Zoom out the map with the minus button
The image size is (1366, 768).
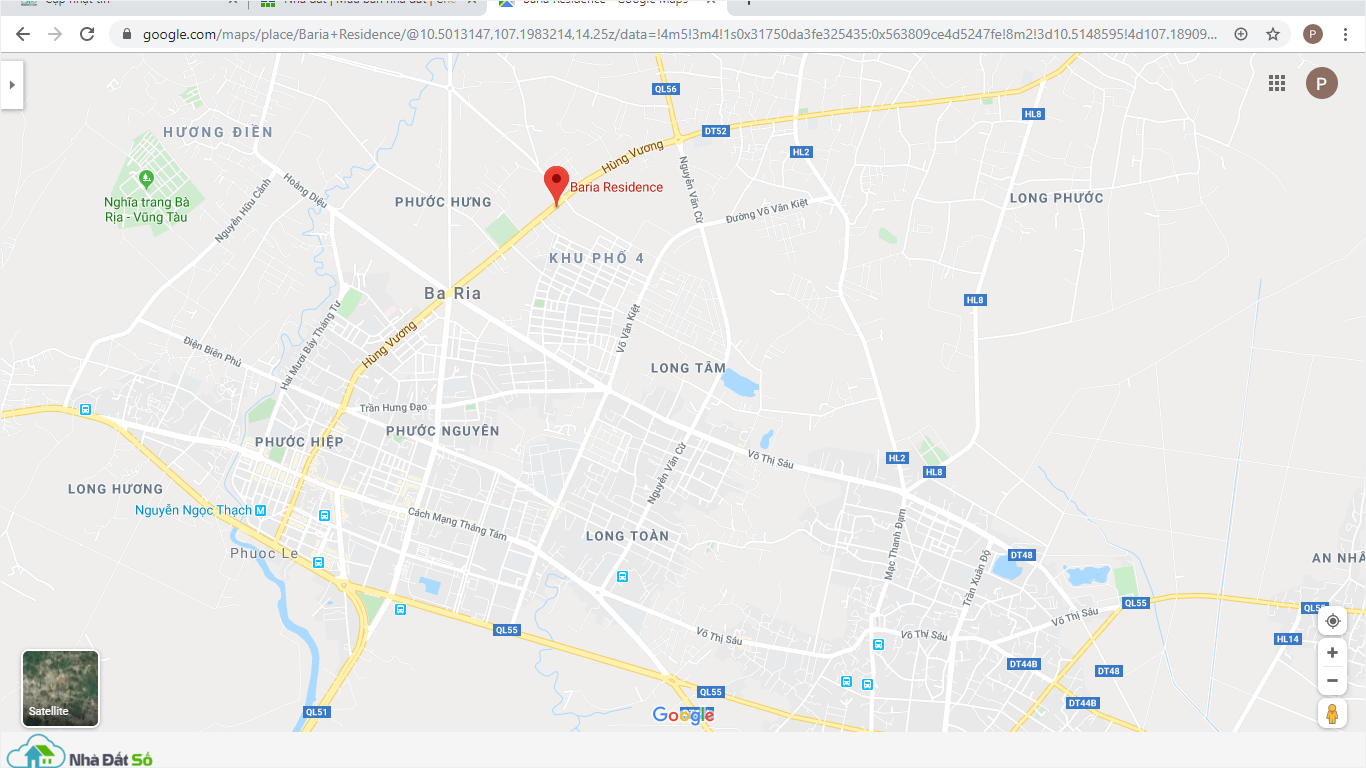coord(1332,681)
